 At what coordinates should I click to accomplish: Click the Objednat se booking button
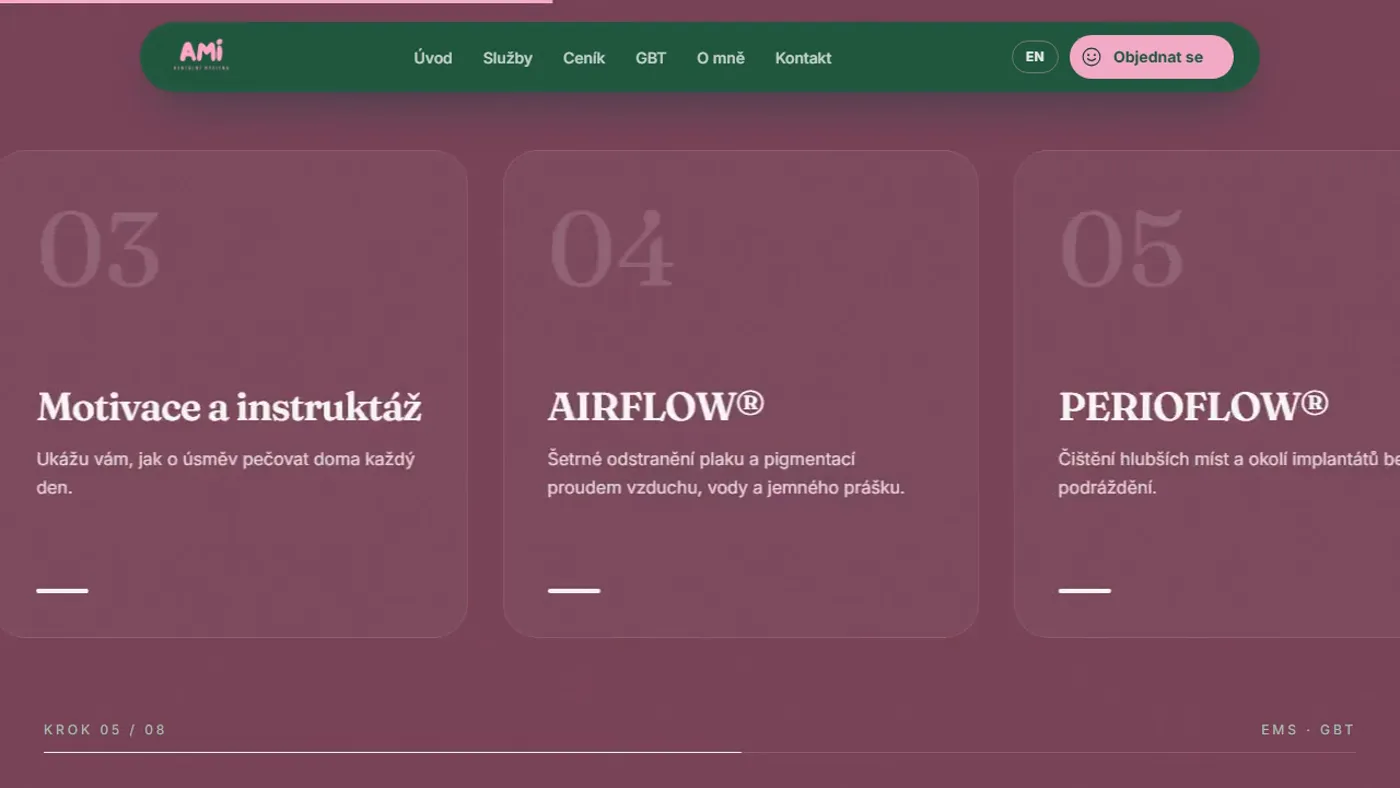(1151, 57)
